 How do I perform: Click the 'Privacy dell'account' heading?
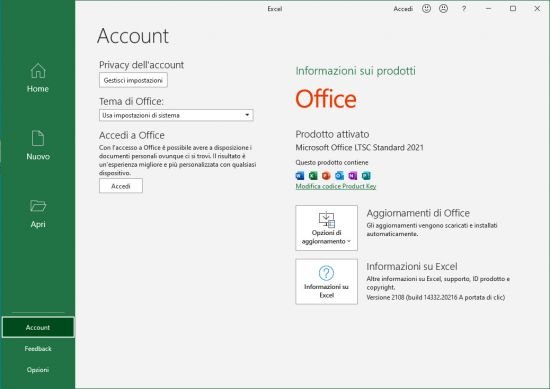(141, 65)
